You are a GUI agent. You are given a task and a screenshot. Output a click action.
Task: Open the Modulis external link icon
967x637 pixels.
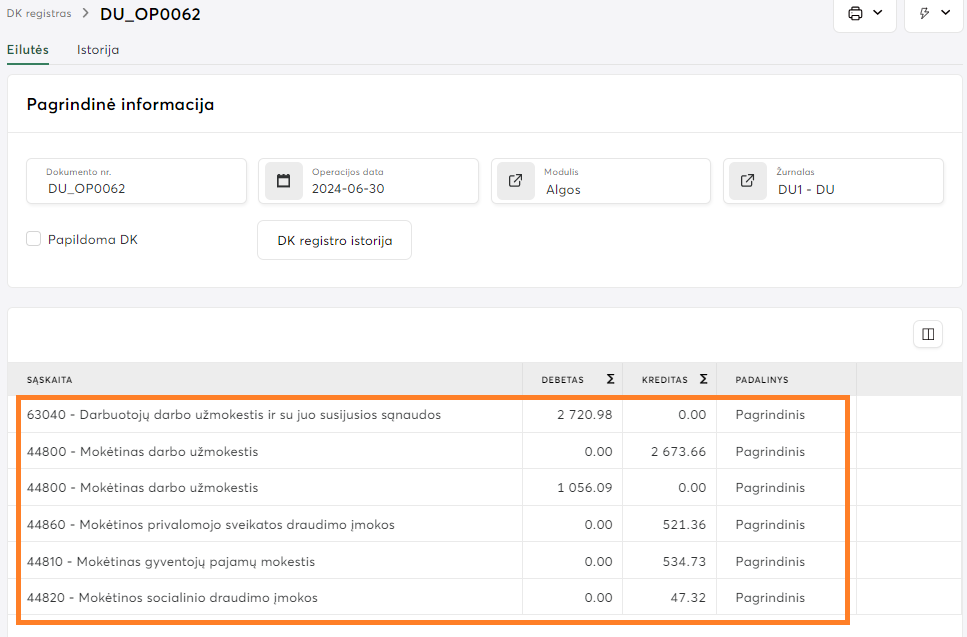[x=516, y=181]
